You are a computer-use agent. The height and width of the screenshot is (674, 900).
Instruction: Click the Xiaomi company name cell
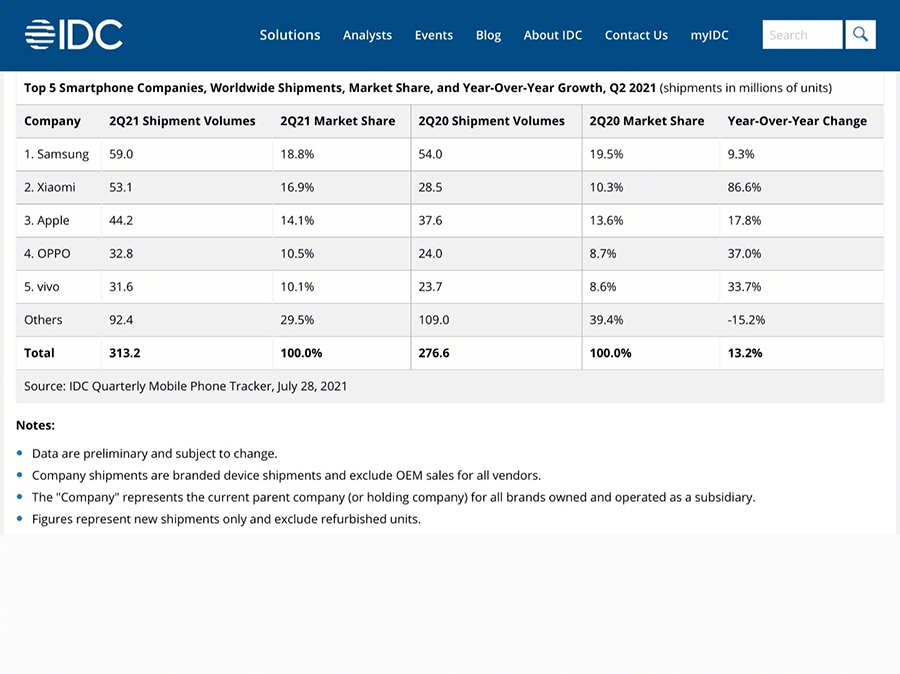click(x=50, y=187)
